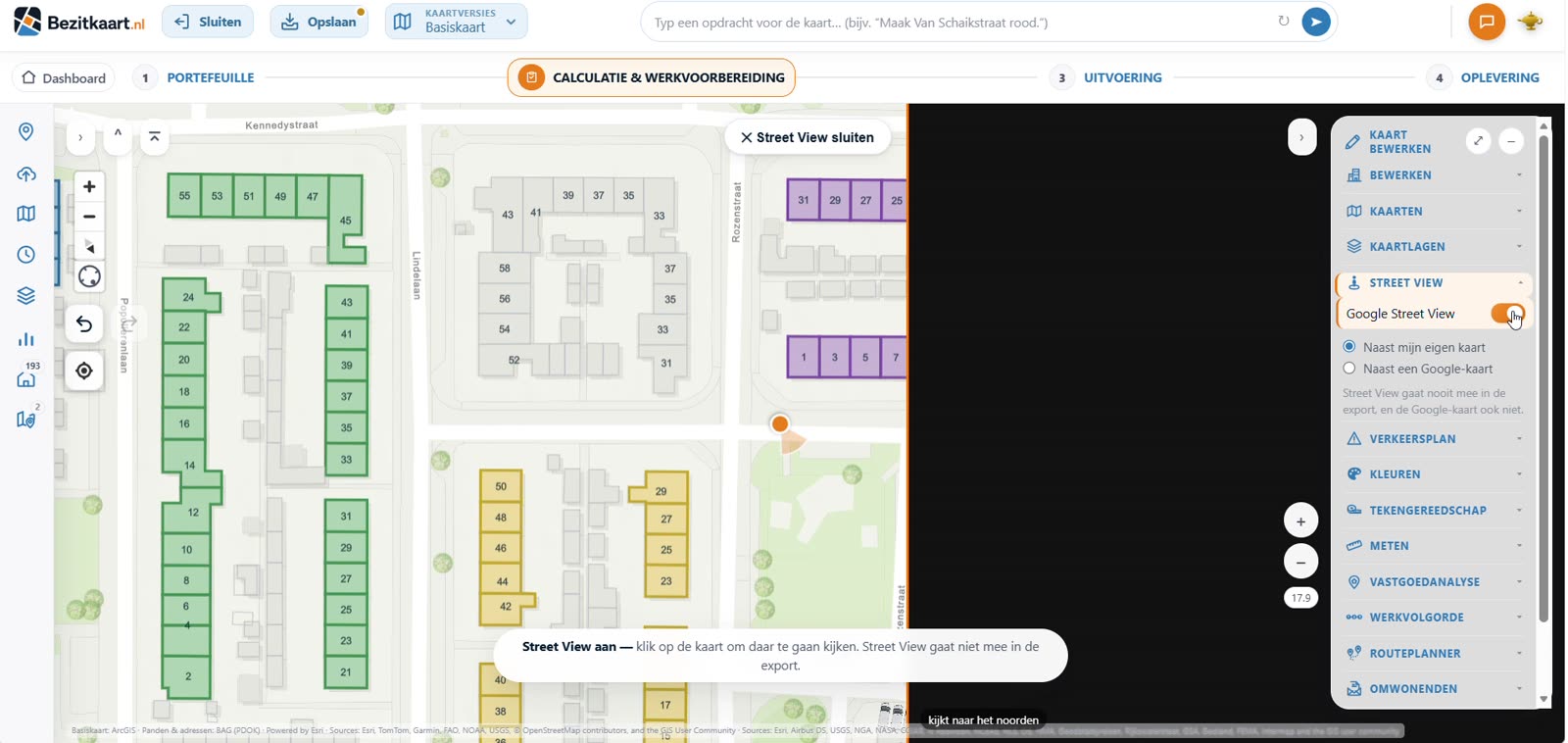Open the cloud upload sidebar icon
Image resolution: width=1568 pixels, height=743 pixels.
(x=26, y=173)
